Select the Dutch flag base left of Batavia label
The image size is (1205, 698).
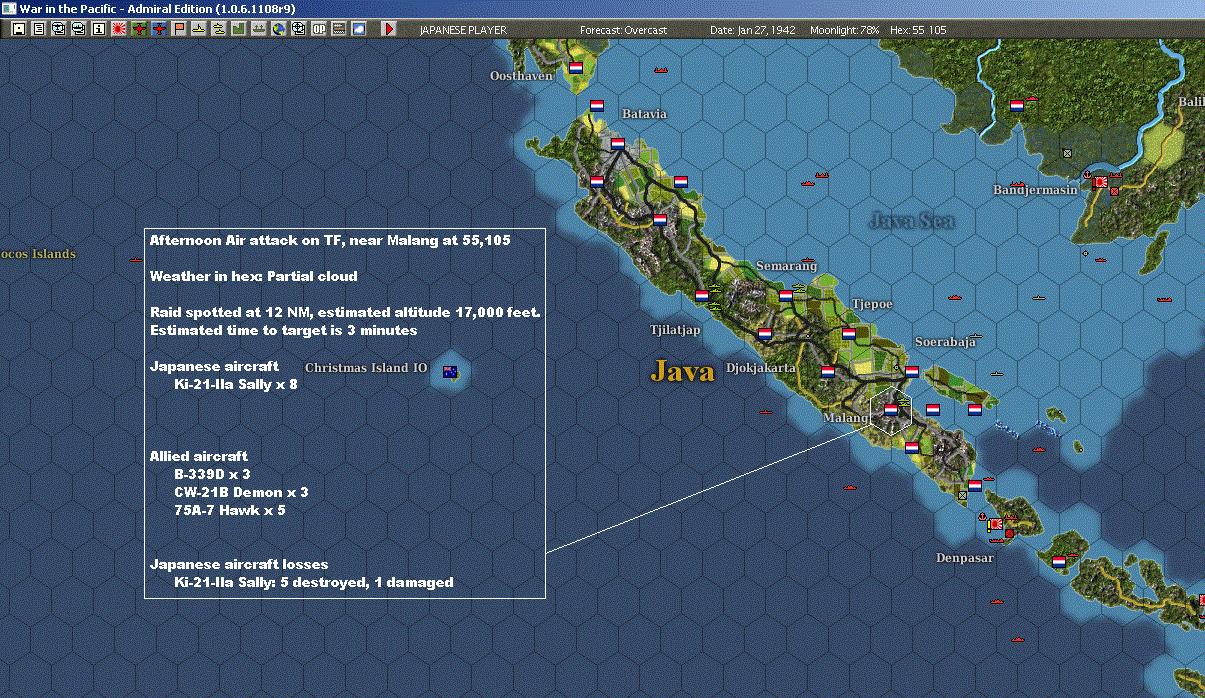click(597, 105)
